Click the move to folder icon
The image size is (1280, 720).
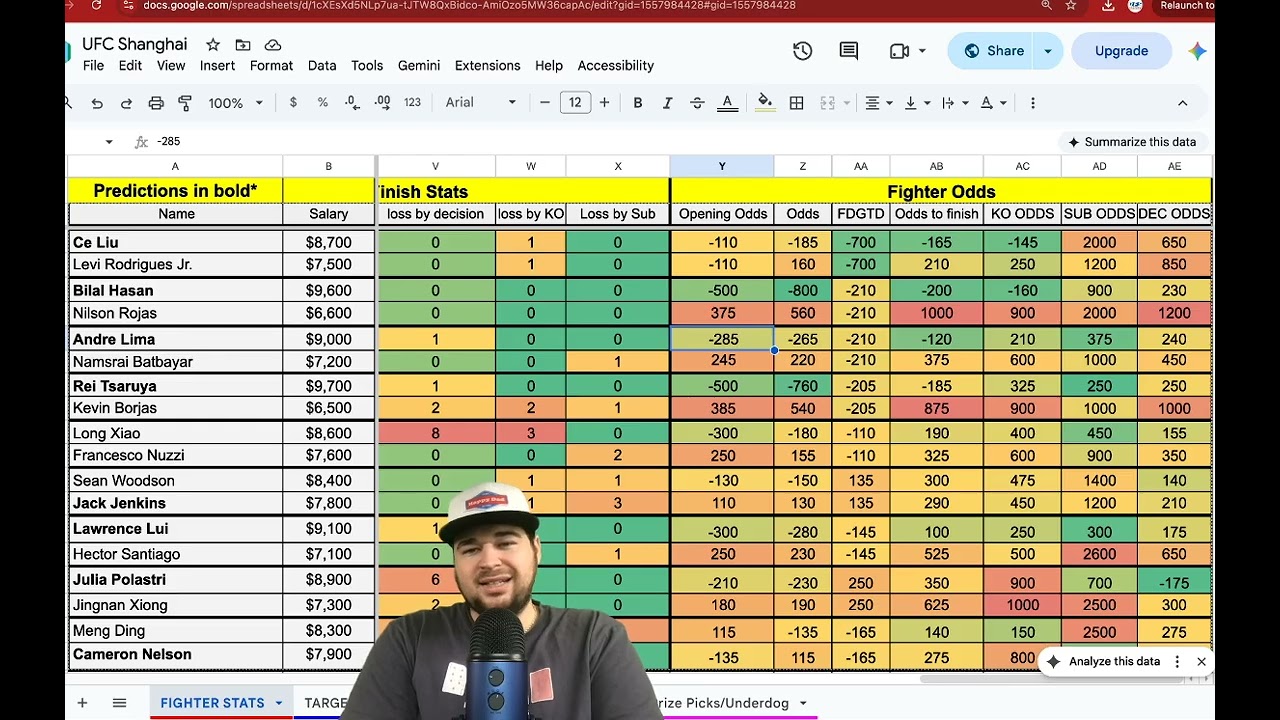(243, 45)
